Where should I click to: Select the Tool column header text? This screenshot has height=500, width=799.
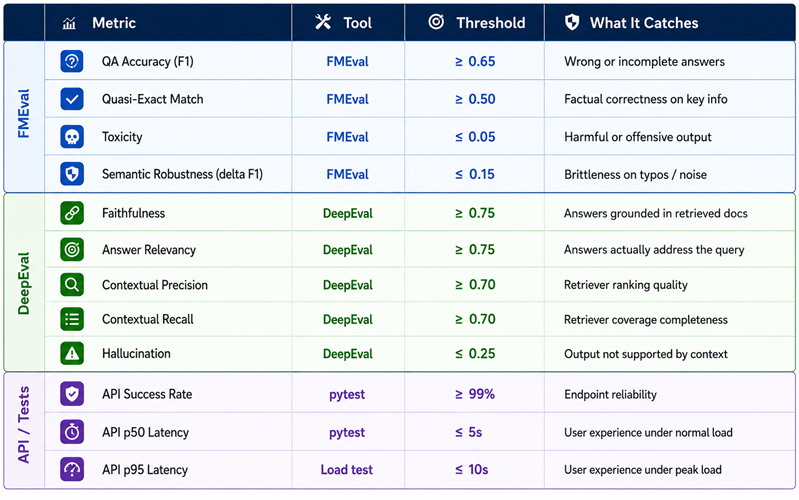point(357,23)
